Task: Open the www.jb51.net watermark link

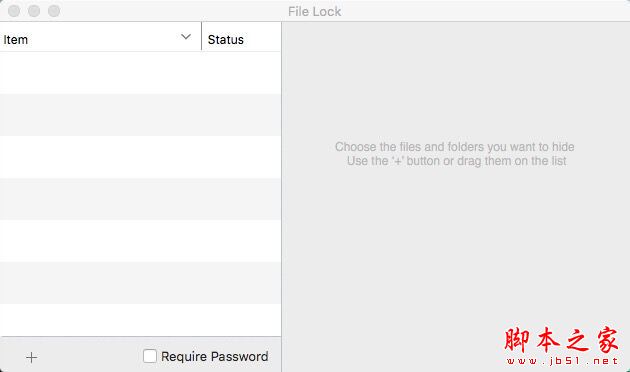Action: (562, 361)
